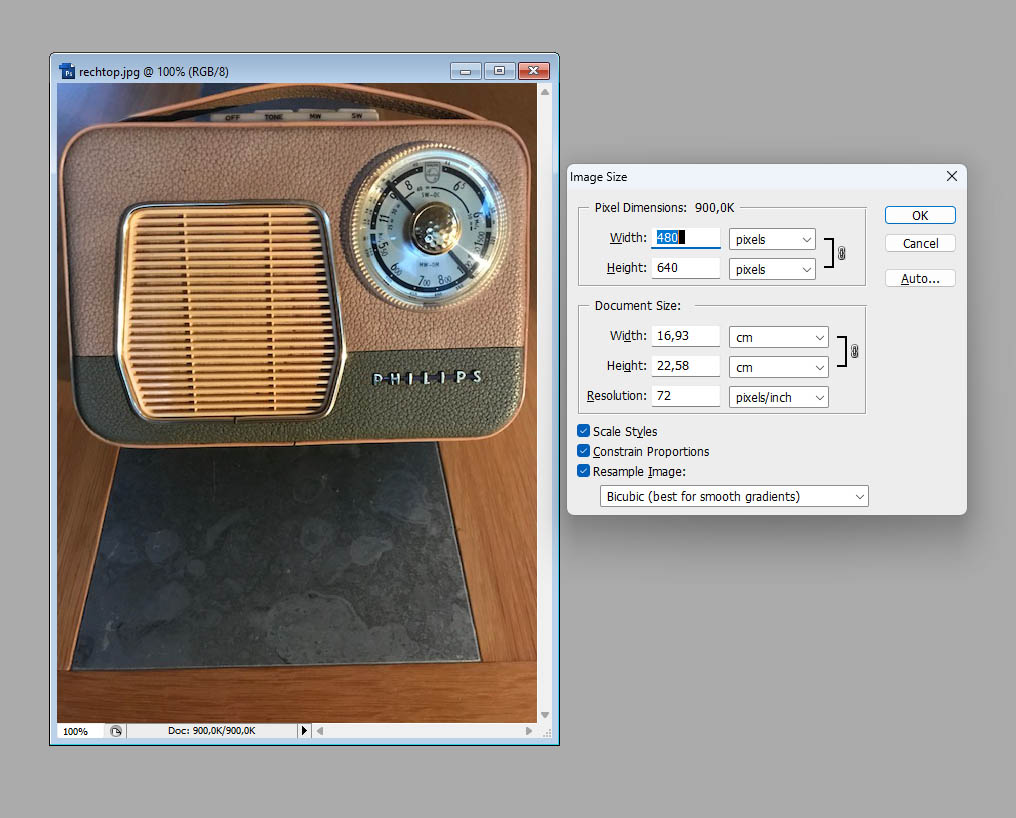This screenshot has height=818, width=1016.
Task: Open the pixel Width units dropdown
Action: click(772, 240)
